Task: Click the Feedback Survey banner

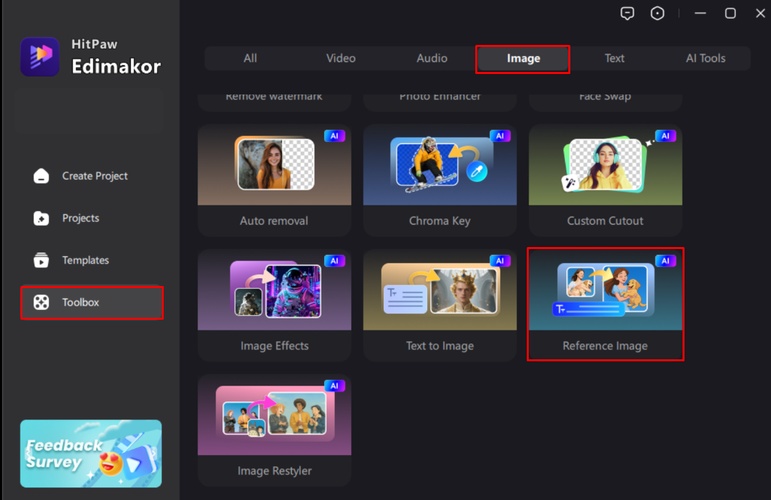Action: coord(91,453)
